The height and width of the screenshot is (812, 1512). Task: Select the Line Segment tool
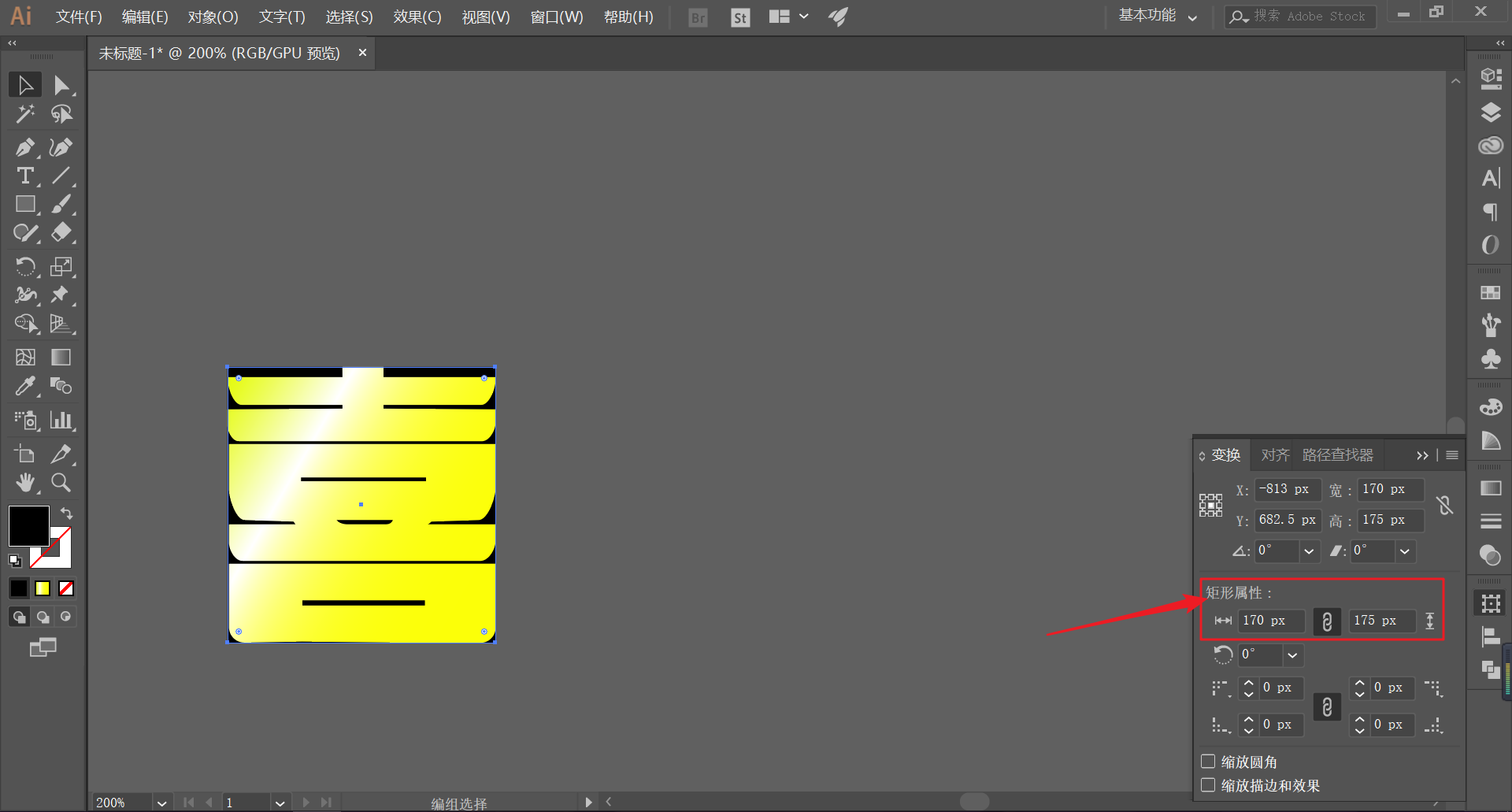tap(61, 176)
